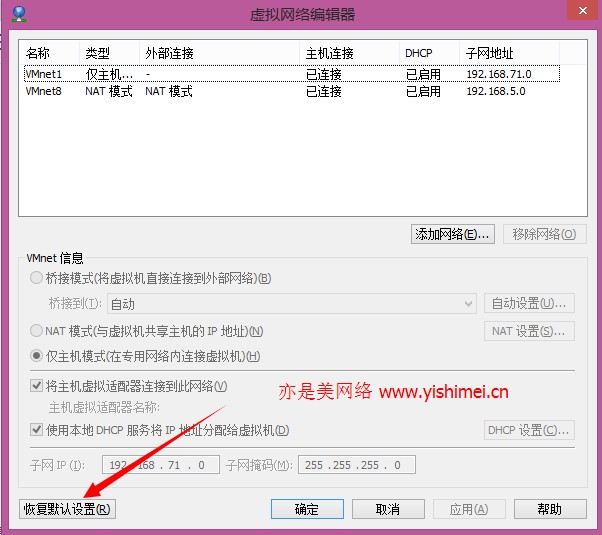
Task: Click the Virtual Network Editor title bar icon
Action: click(x=19, y=14)
